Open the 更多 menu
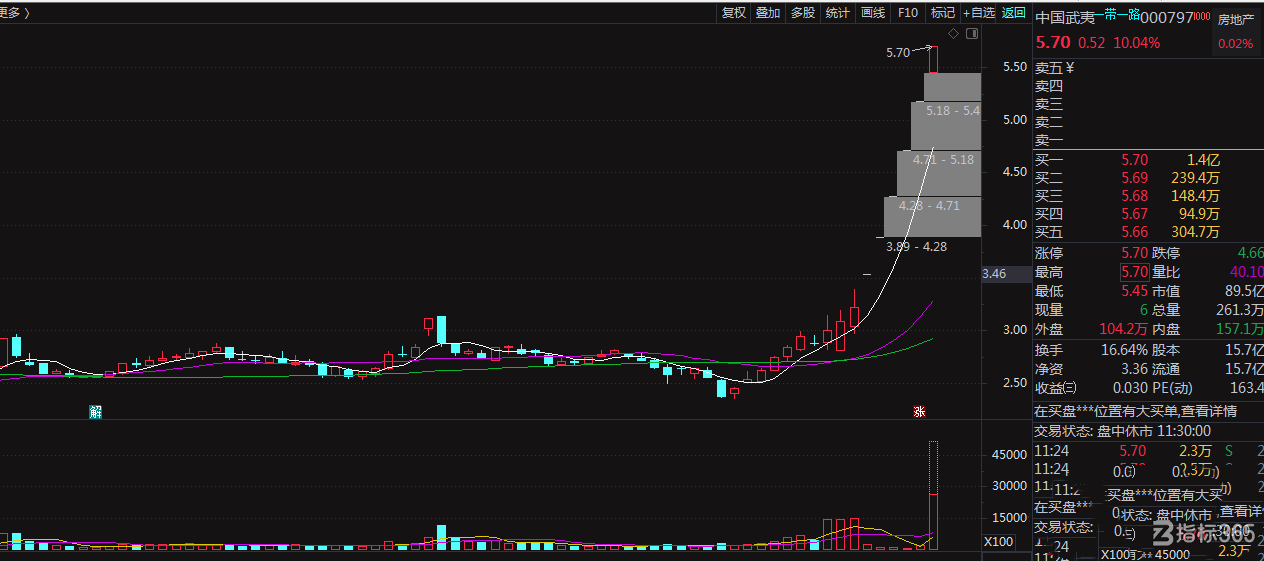Screen dimensions: 1264x561 click(15, 13)
